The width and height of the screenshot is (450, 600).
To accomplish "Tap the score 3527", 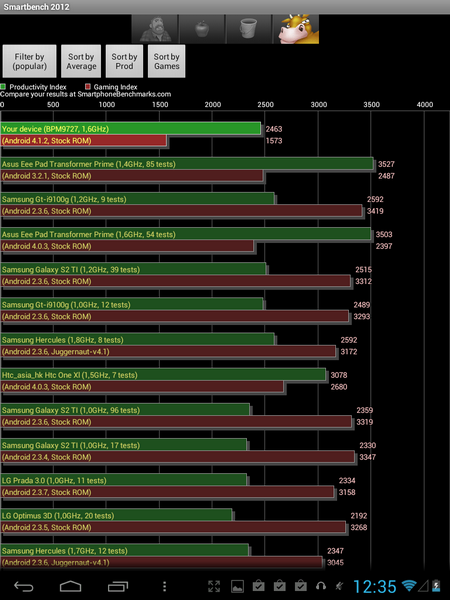I will 386,164.
